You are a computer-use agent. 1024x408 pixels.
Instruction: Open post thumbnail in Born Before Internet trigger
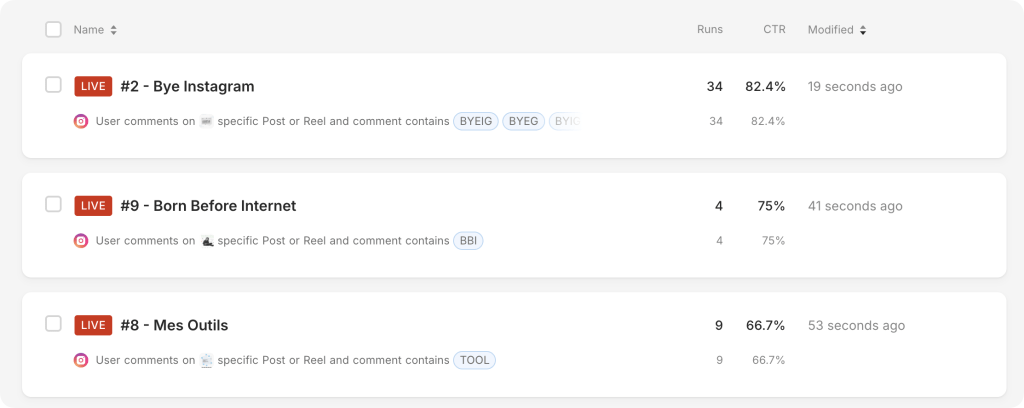coord(206,241)
